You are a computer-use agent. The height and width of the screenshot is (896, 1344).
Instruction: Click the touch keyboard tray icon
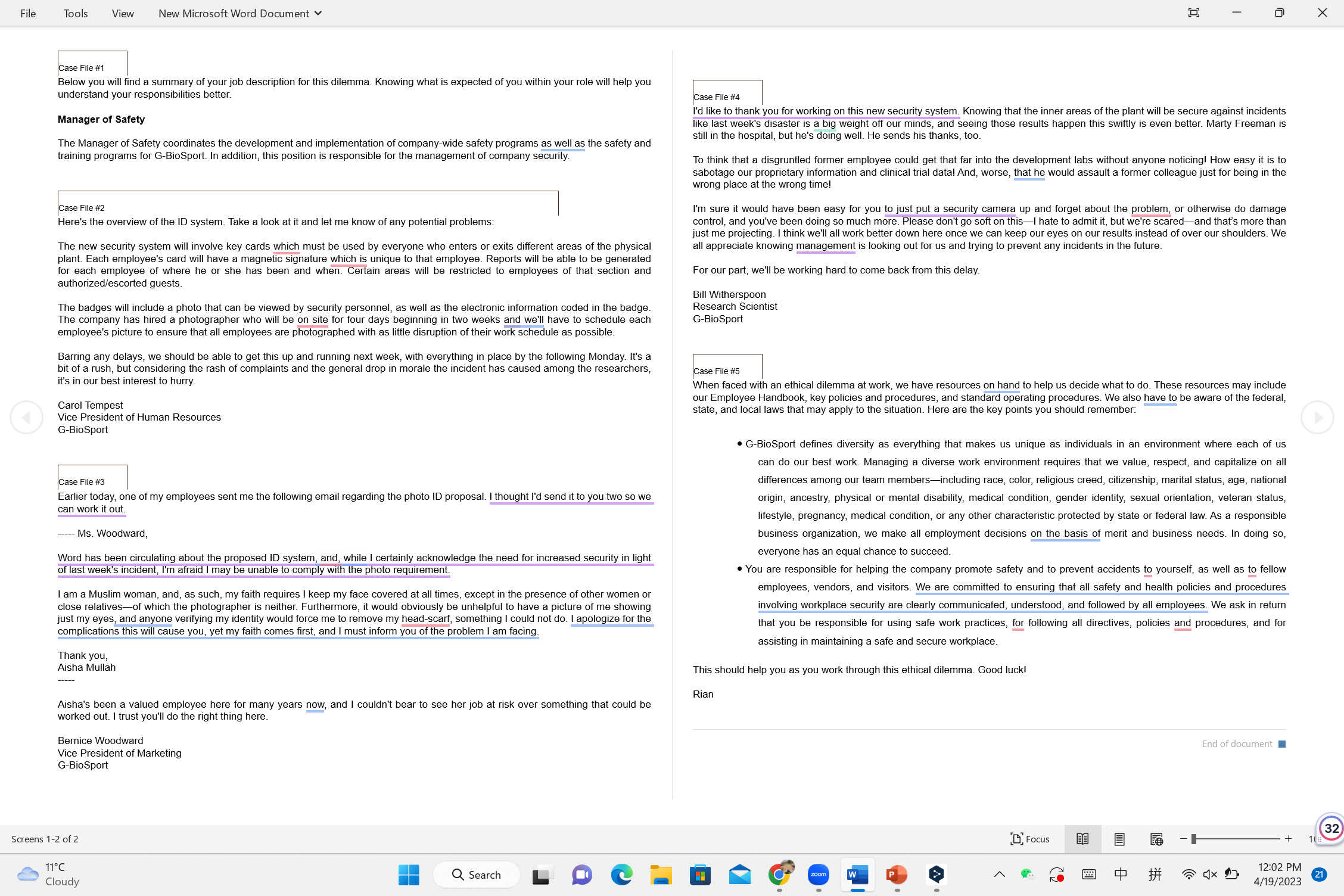point(1089,875)
